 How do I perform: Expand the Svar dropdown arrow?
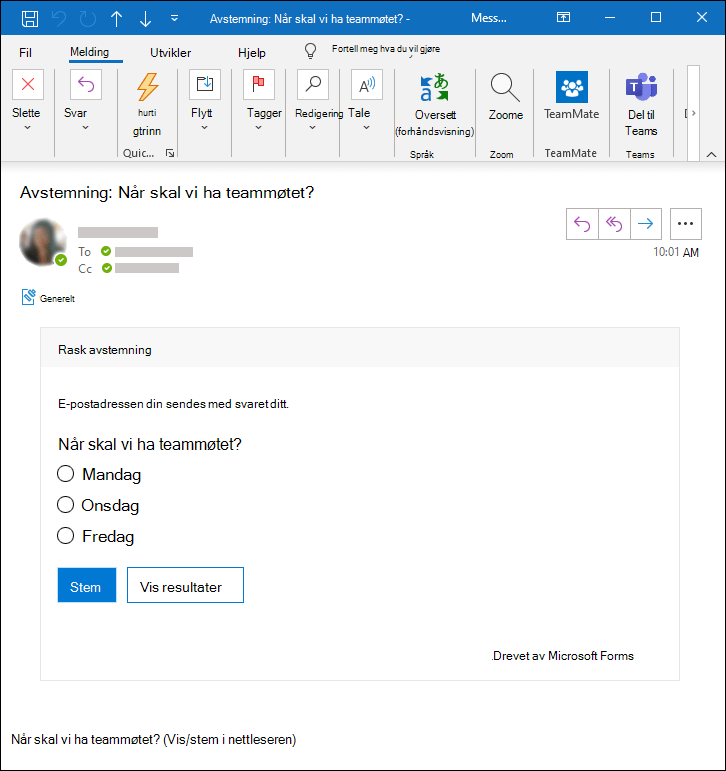[86, 127]
